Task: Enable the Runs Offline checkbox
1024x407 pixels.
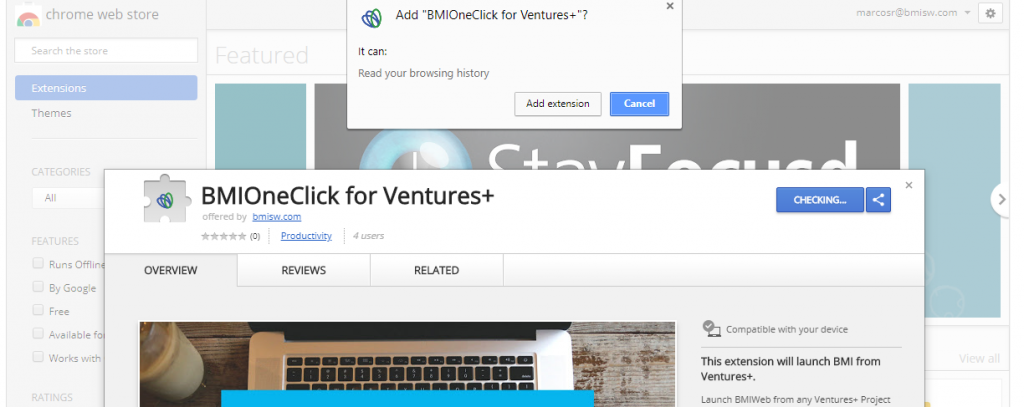Action: click(39, 263)
